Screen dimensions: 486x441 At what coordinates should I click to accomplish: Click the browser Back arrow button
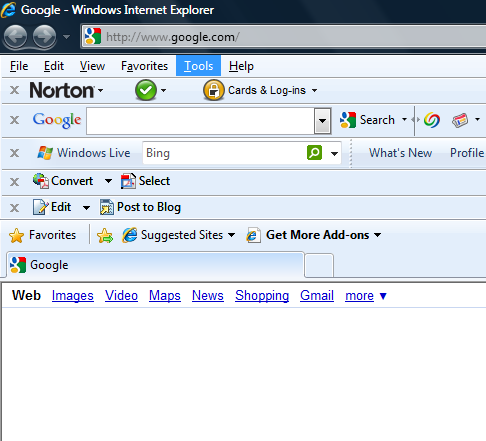click(15, 36)
